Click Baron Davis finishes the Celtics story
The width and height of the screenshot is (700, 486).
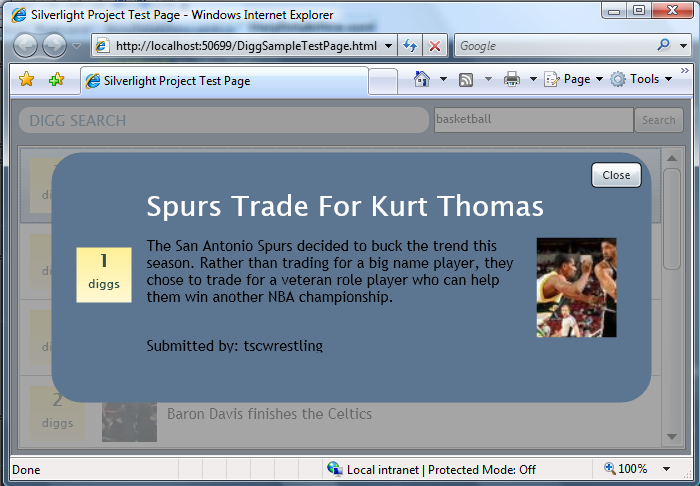point(269,414)
